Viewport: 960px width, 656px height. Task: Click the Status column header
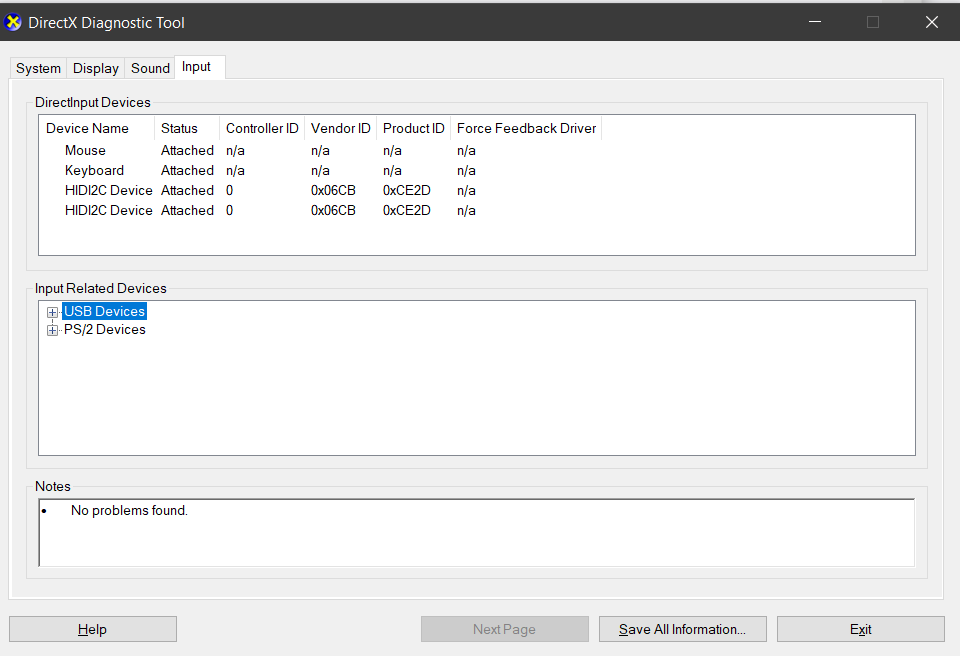(x=179, y=128)
